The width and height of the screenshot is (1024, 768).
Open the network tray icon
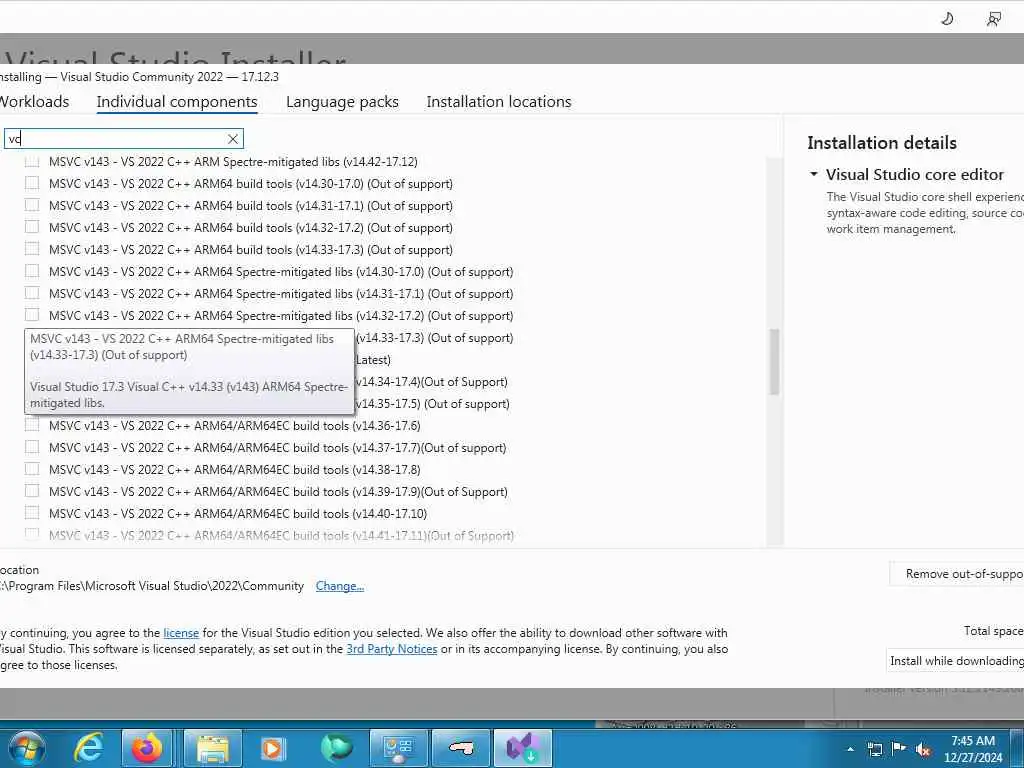point(875,749)
